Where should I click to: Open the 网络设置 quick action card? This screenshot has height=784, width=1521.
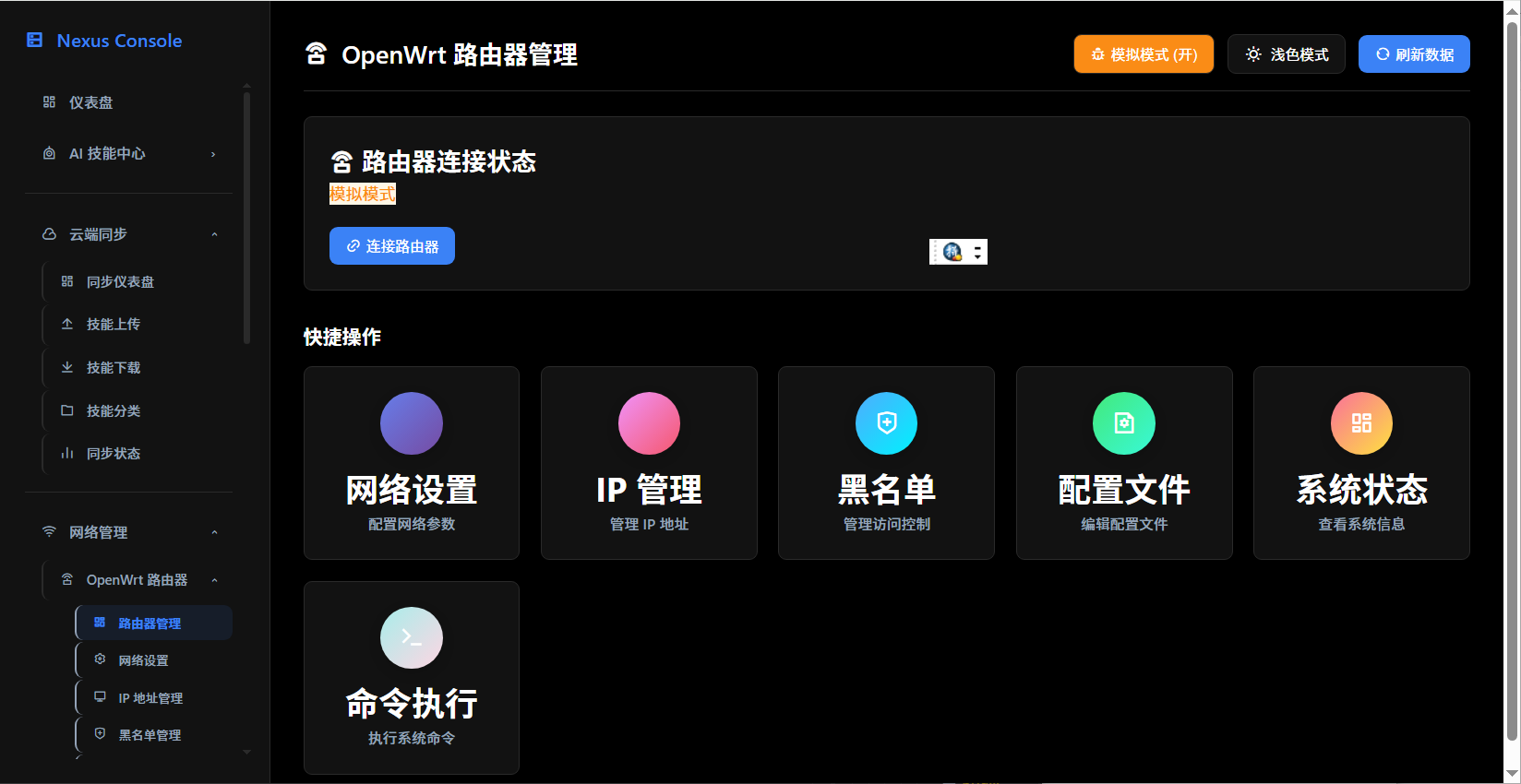click(x=412, y=463)
